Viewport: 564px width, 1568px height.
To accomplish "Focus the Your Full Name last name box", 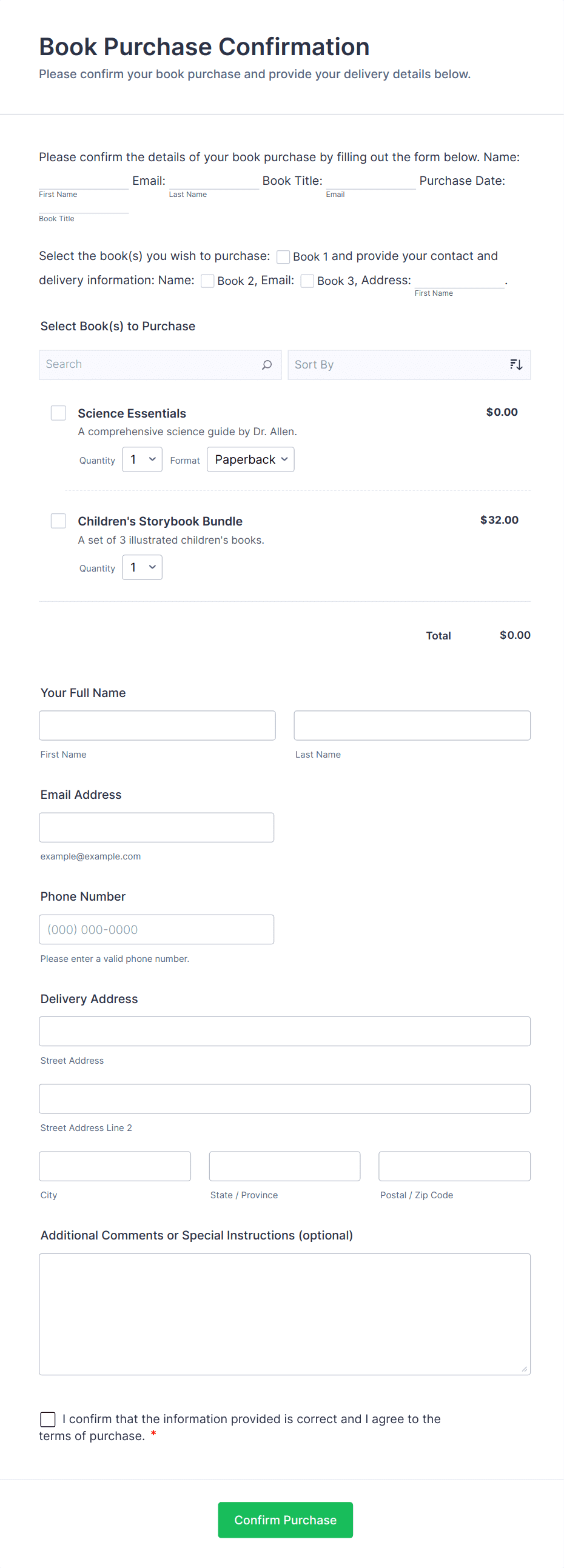I will tap(412, 726).
